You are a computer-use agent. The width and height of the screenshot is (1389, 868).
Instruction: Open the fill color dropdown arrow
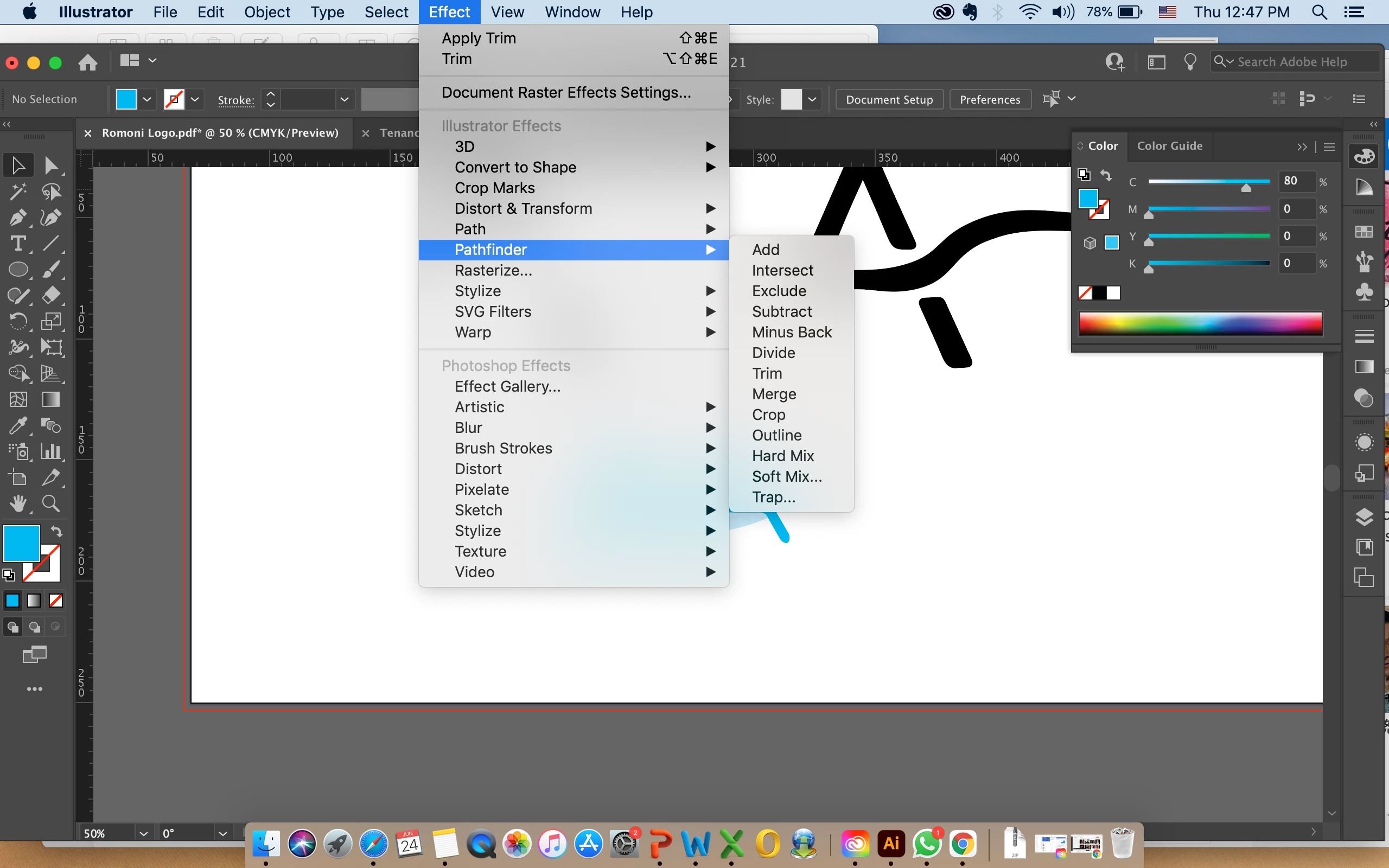[147, 99]
